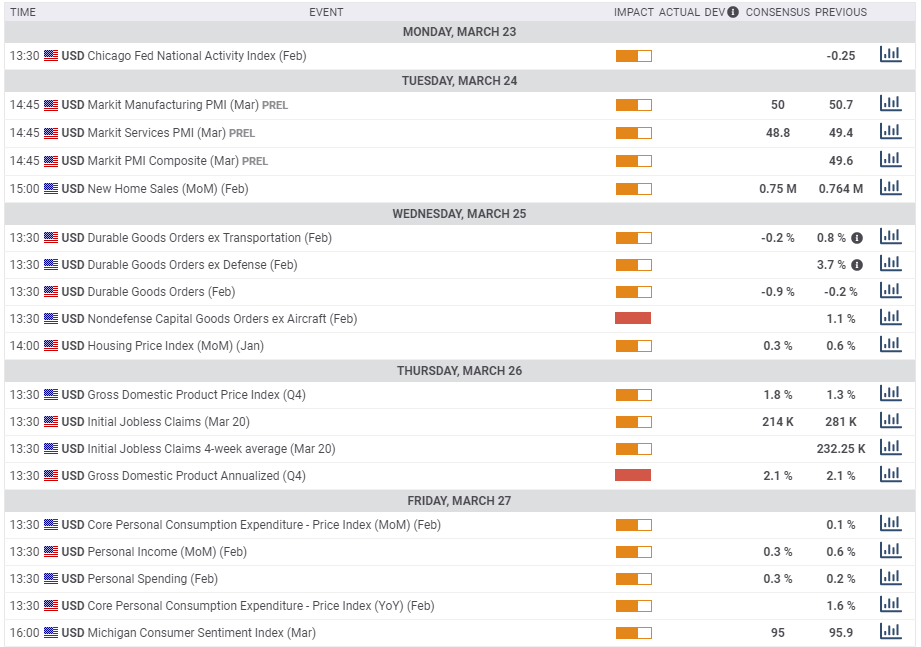Click the CONSENSUS column header
Viewport: 921px width, 647px height.
click(778, 12)
